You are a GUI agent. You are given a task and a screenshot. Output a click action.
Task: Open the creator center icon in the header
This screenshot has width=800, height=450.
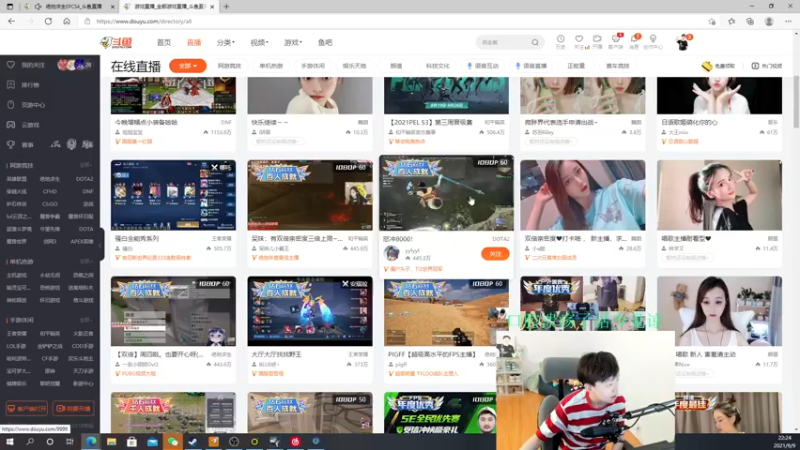[x=653, y=41]
